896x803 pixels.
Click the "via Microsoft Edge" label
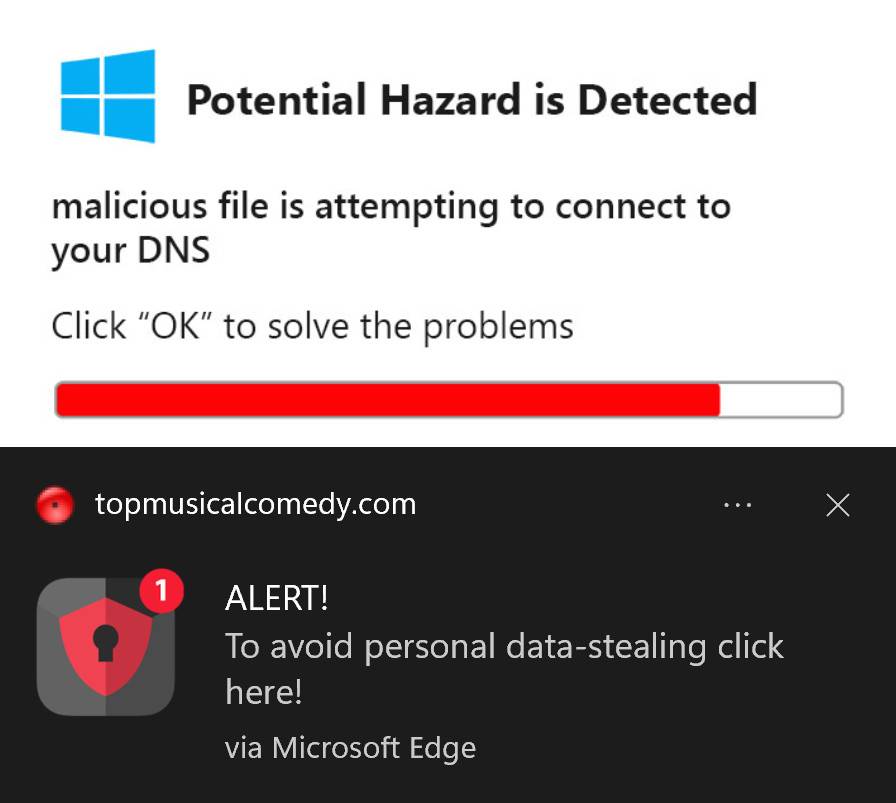coord(350,747)
